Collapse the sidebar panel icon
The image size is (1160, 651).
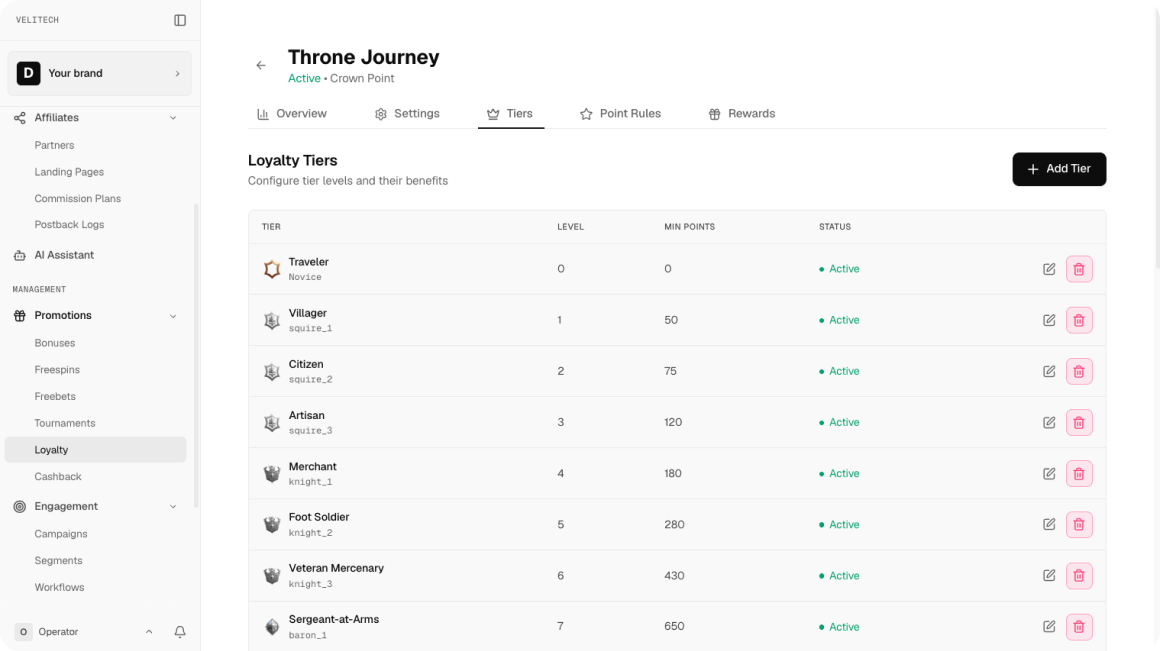pyautogui.click(x=180, y=20)
